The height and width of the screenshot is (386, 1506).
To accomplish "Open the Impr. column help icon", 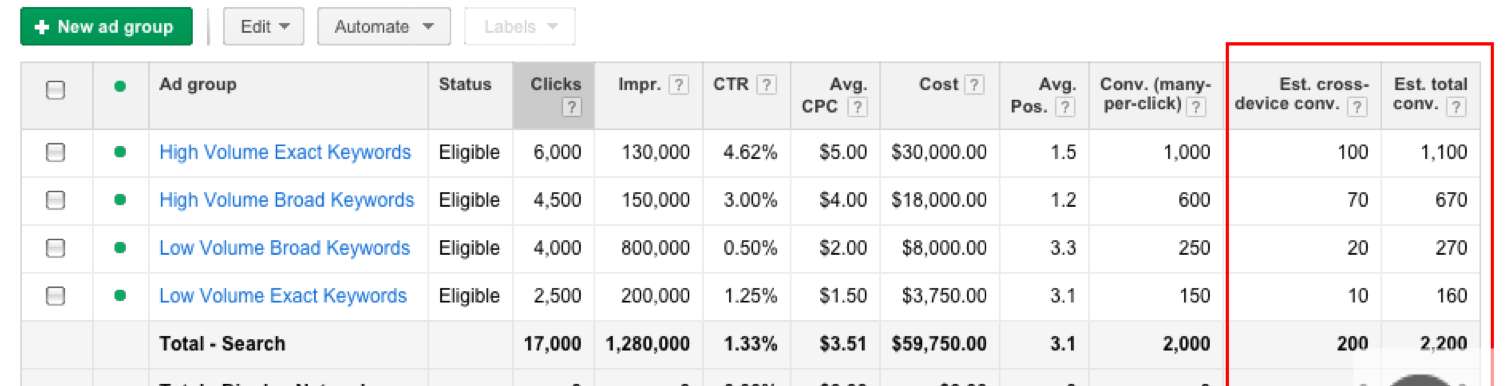I will 678,85.
